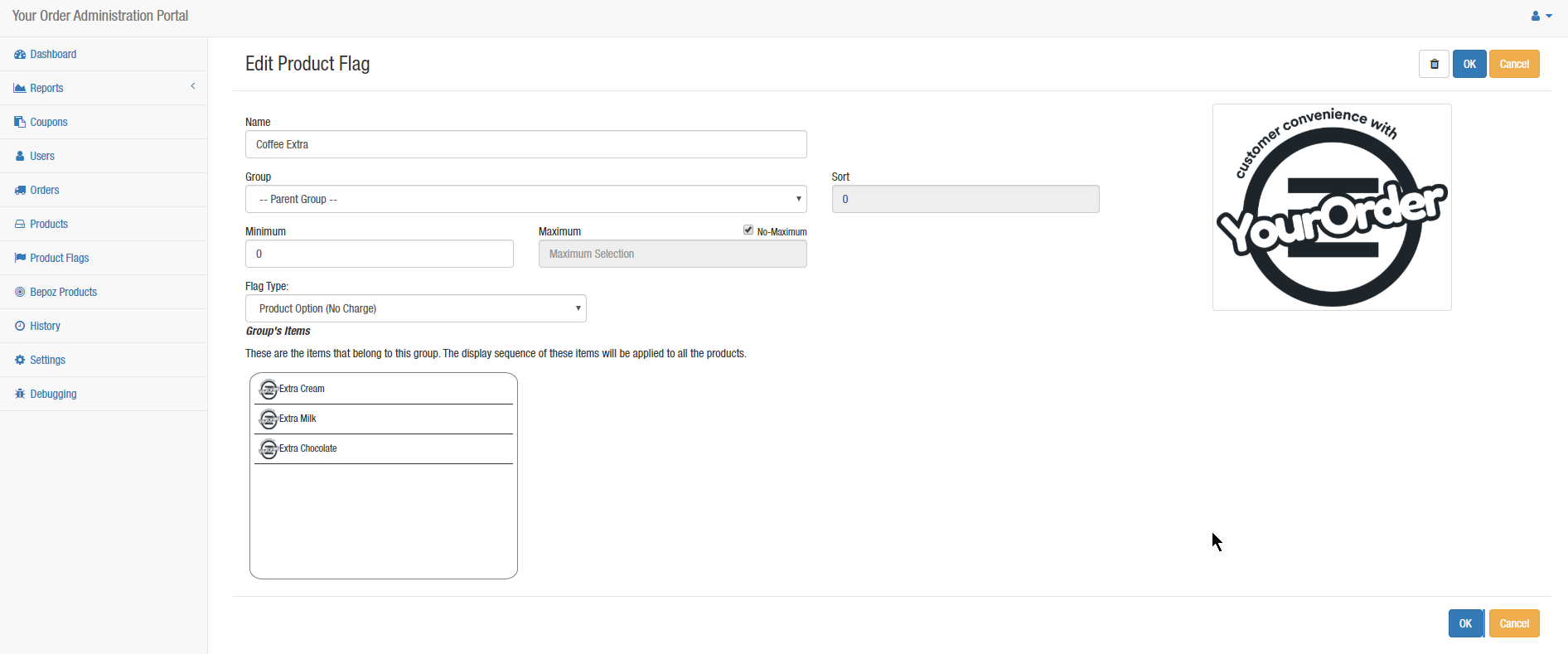Toggle the No-Maximum checkbox
Viewport: 1568px width, 654px height.
tap(748, 230)
